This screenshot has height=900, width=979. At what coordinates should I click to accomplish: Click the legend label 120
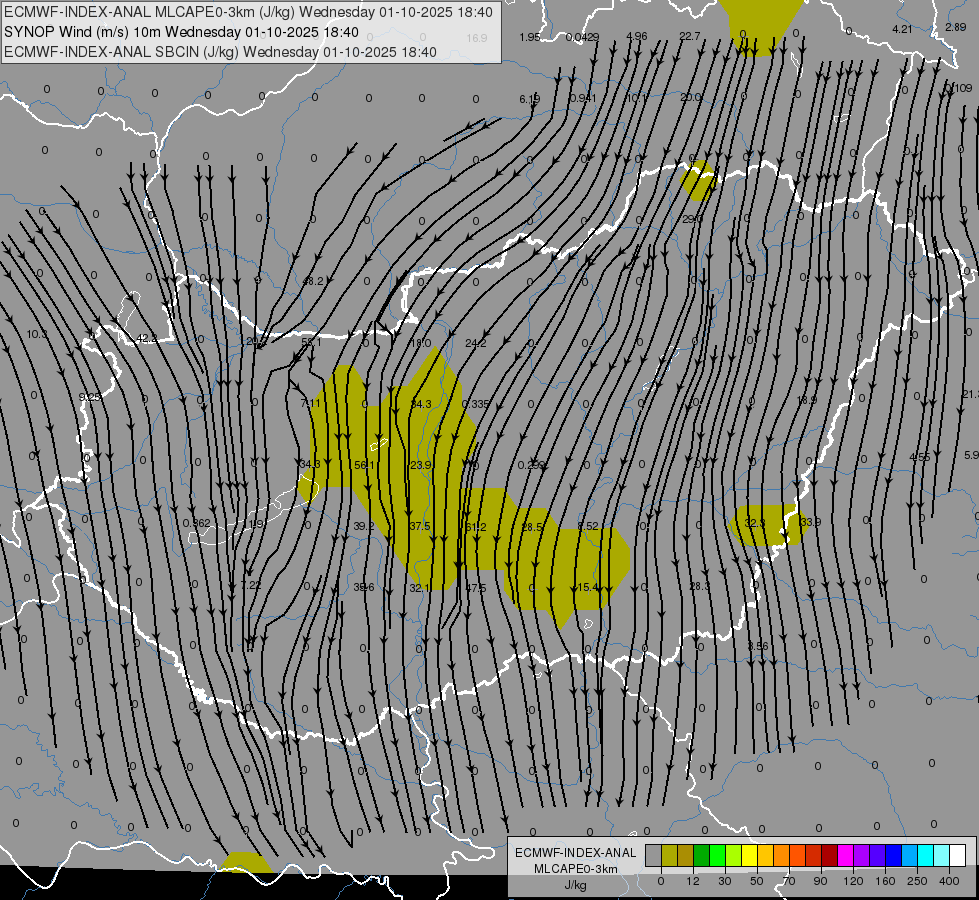pyautogui.click(x=853, y=881)
